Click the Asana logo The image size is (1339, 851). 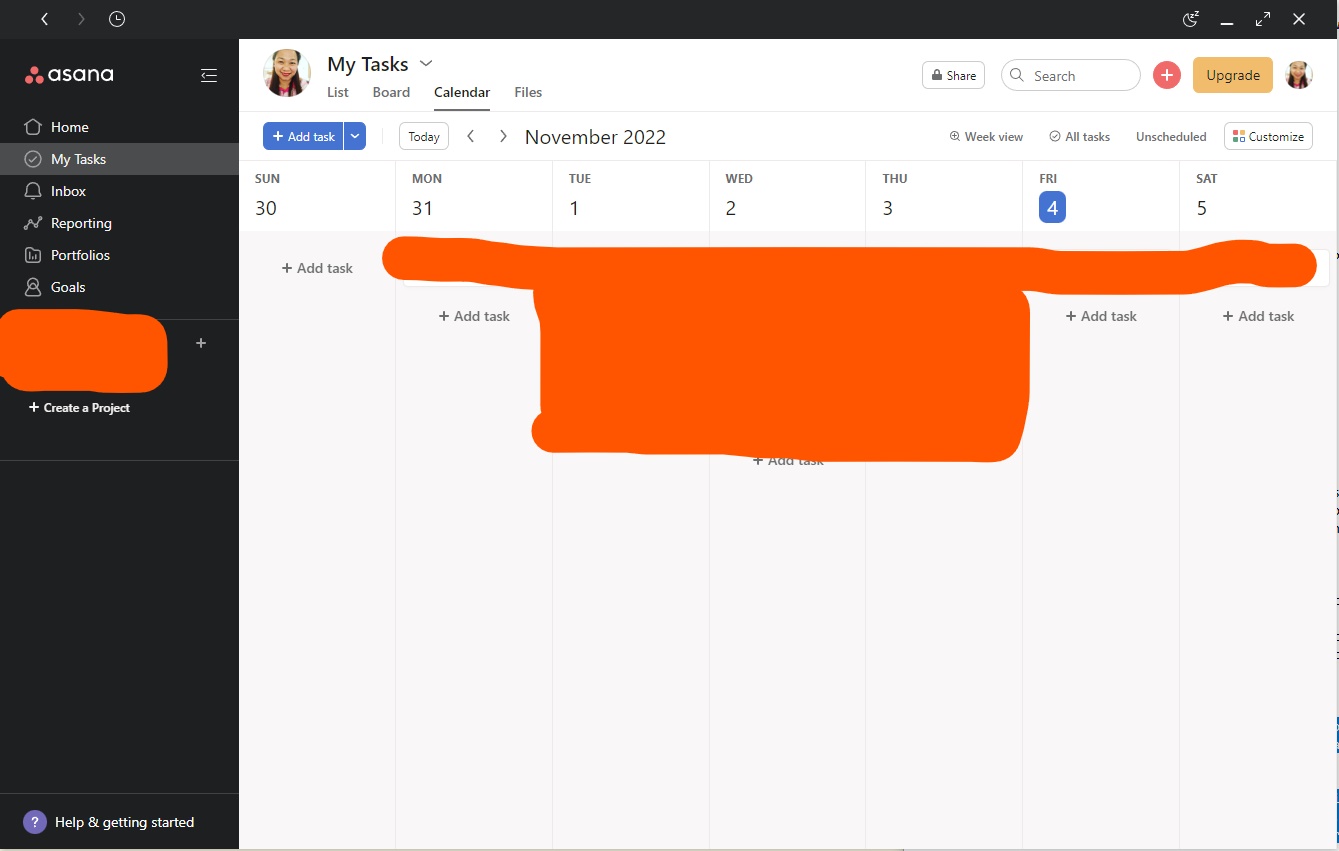(x=69, y=75)
